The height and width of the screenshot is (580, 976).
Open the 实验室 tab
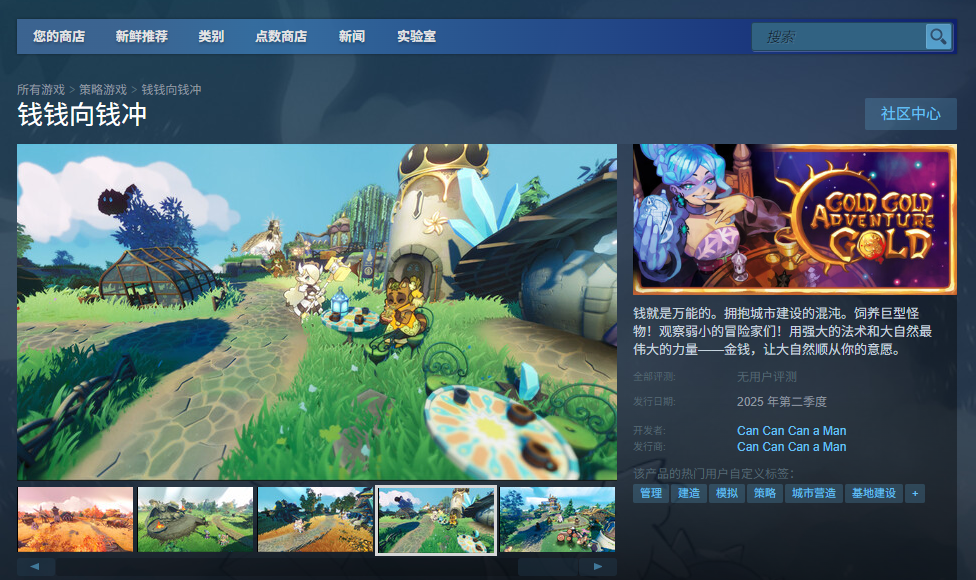416,37
